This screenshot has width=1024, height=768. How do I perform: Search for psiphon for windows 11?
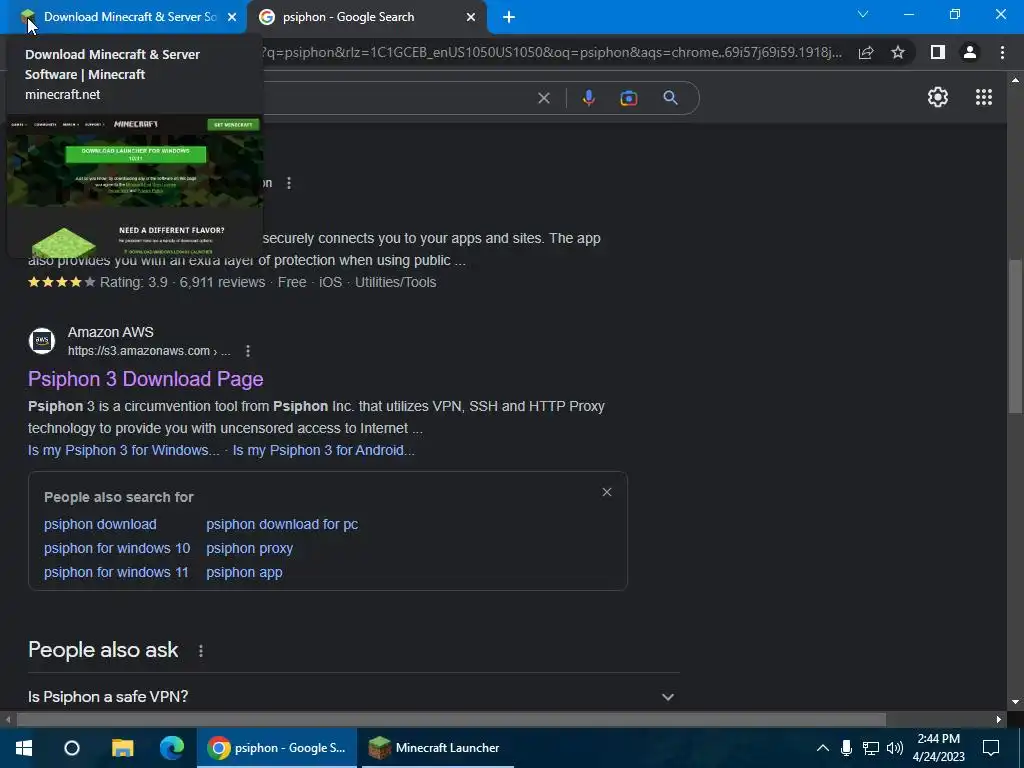(116, 572)
